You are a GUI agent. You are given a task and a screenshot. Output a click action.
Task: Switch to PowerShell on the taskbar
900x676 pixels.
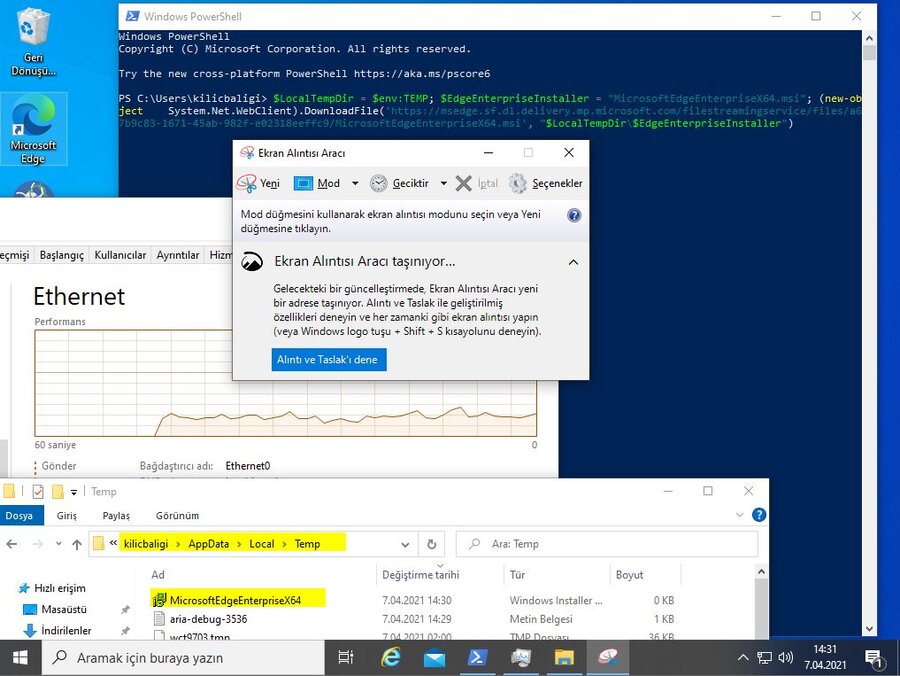pos(478,658)
